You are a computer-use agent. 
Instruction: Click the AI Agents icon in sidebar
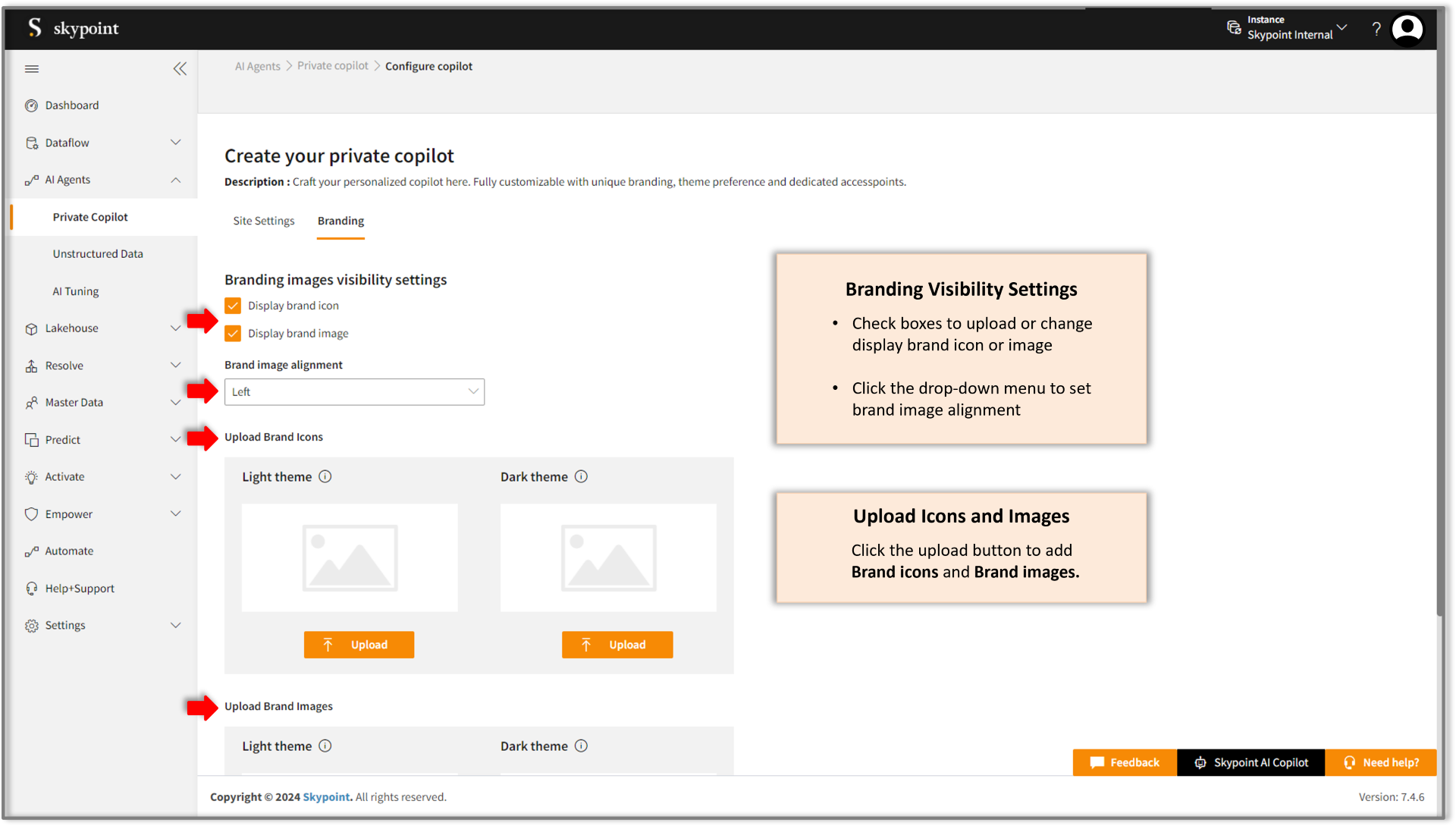coord(31,179)
